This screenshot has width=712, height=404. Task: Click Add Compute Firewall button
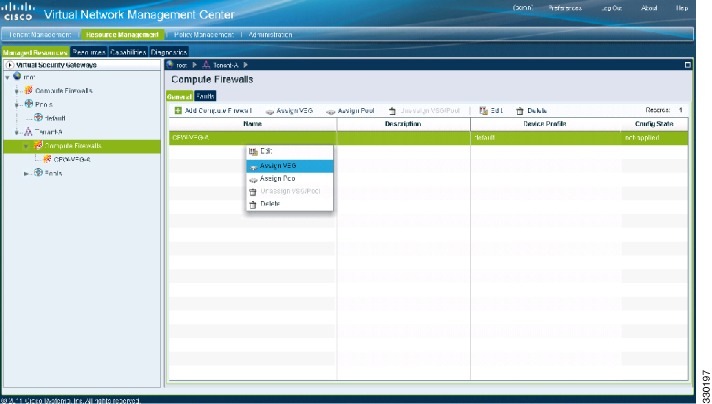(x=213, y=111)
